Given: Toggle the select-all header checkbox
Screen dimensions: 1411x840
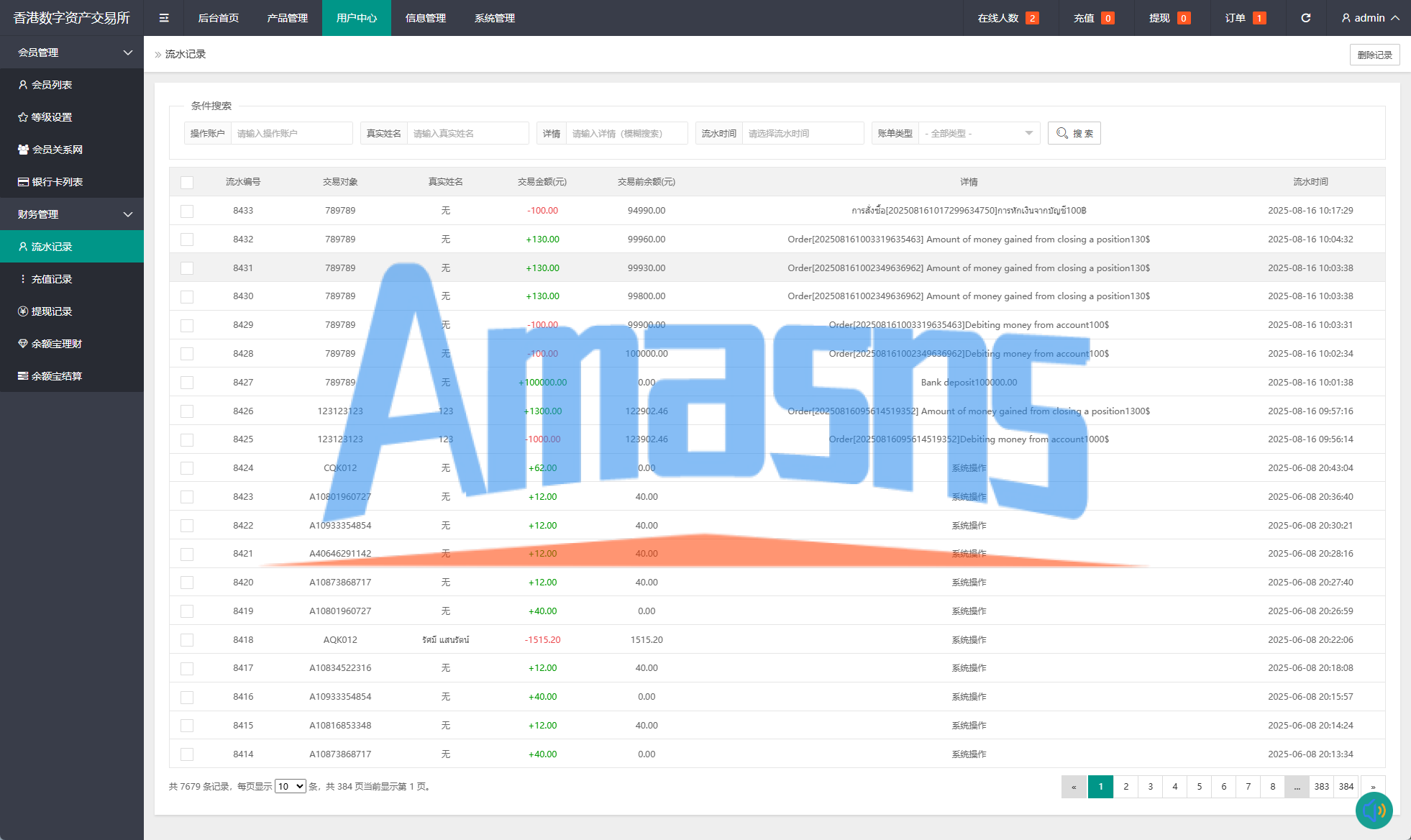Looking at the screenshot, I should point(187,183).
